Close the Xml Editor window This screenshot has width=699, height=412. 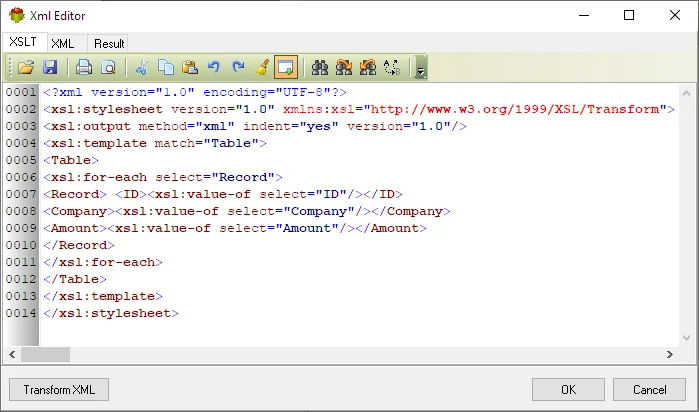pyautogui.click(x=675, y=16)
